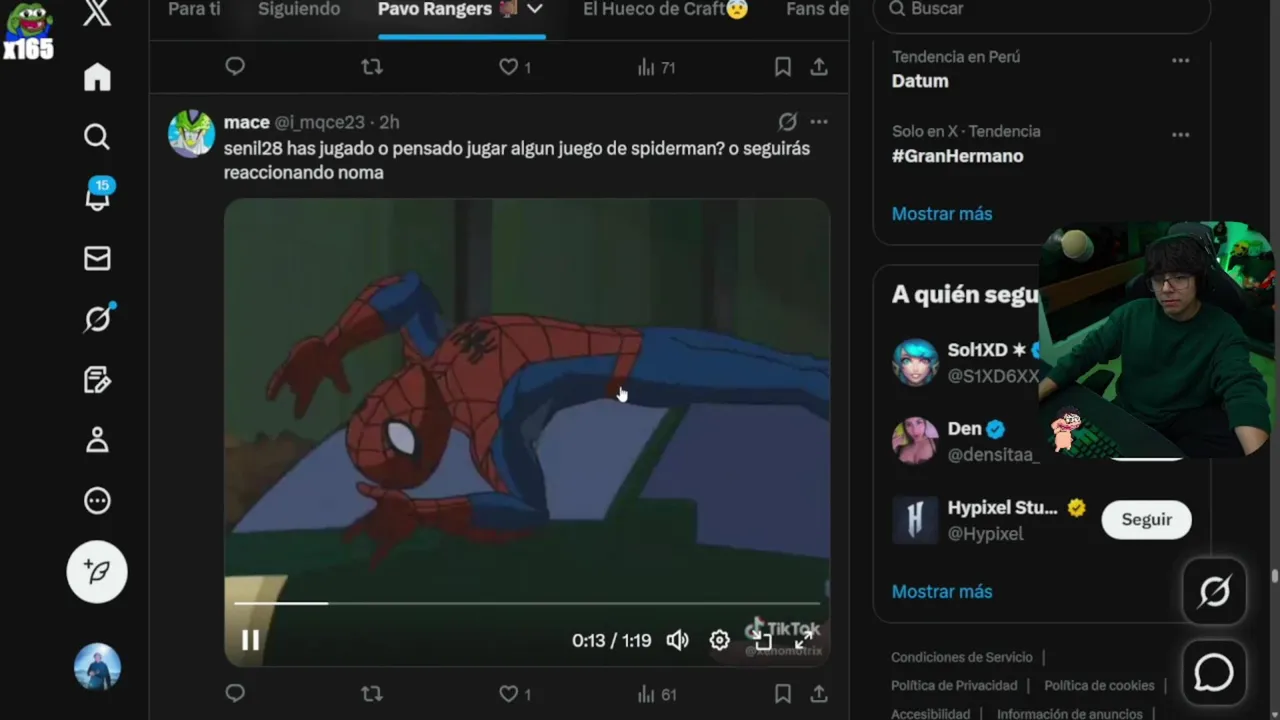Open Messages envelope in the sidebar

click(x=97, y=259)
